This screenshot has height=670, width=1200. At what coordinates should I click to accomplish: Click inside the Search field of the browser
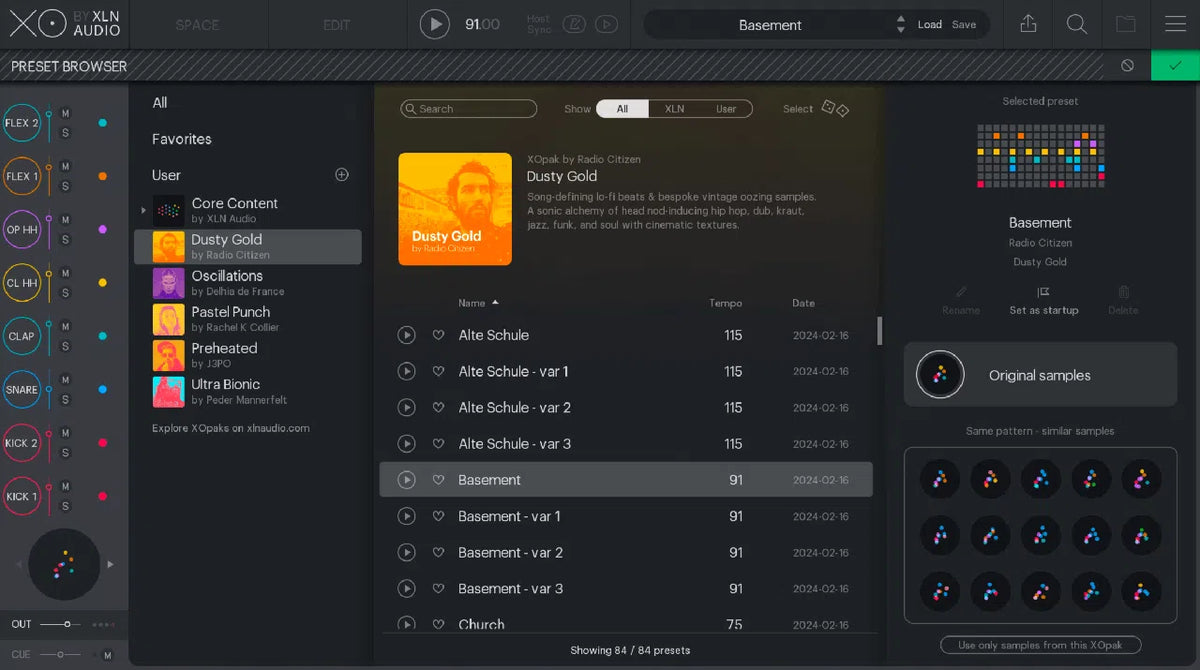pos(470,108)
